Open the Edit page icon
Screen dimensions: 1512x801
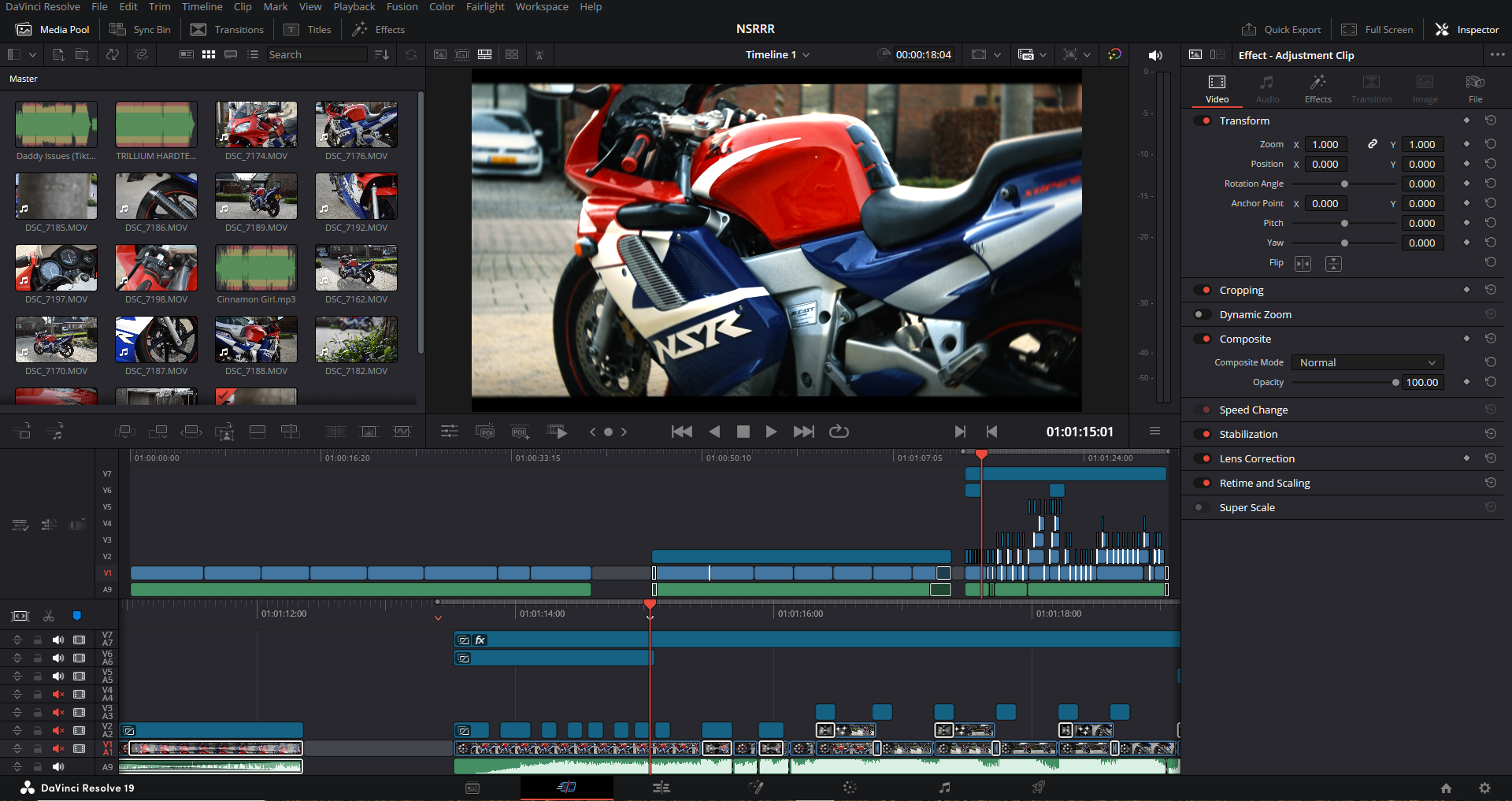click(x=661, y=787)
